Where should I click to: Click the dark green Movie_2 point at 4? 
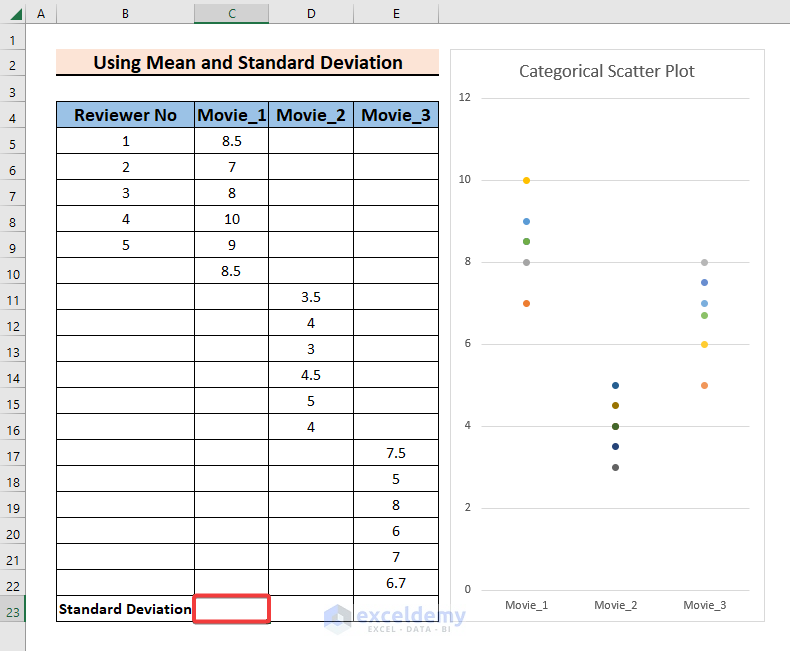[x=615, y=427]
